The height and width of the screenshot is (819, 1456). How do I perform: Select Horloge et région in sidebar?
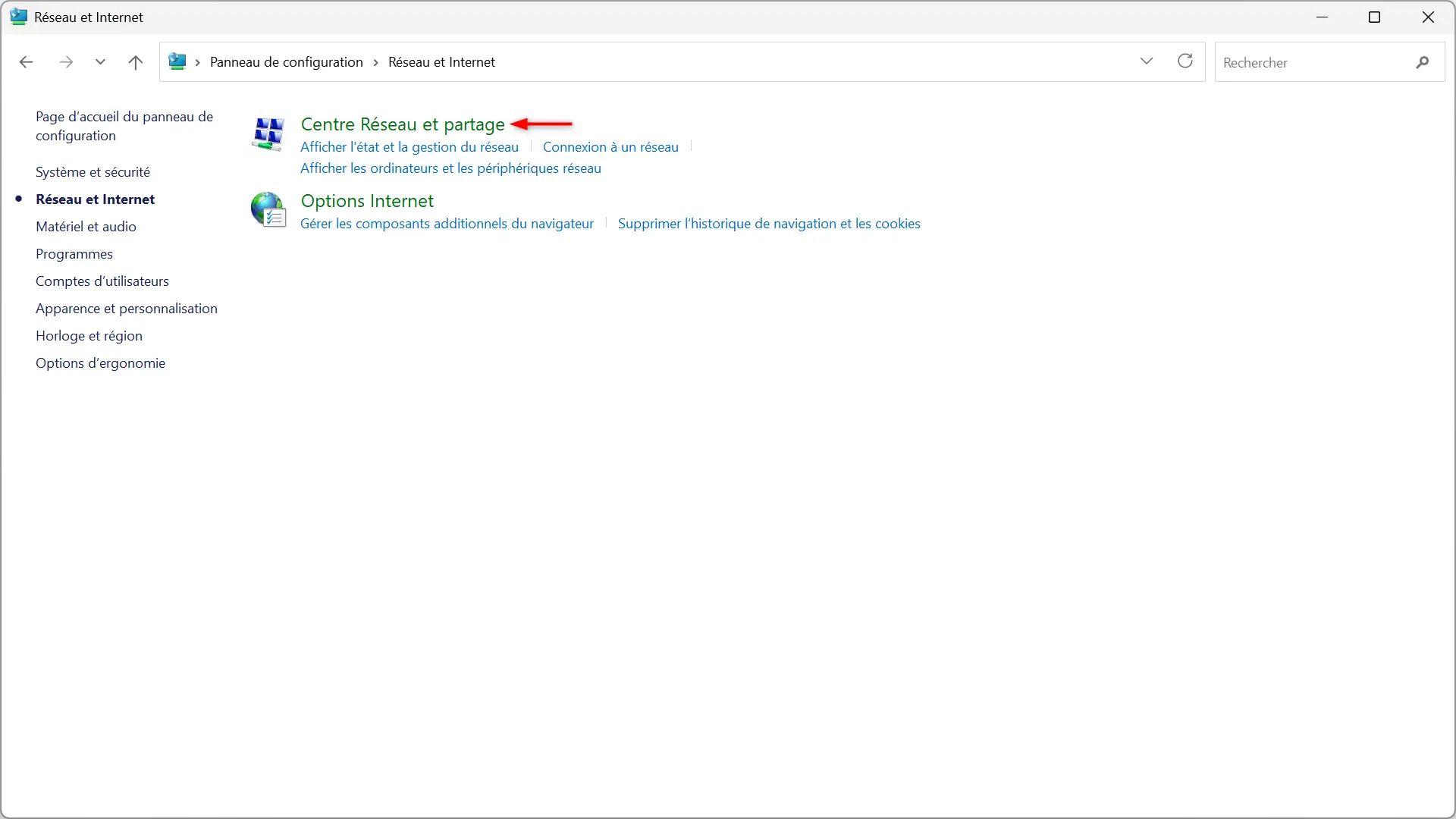[89, 336]
